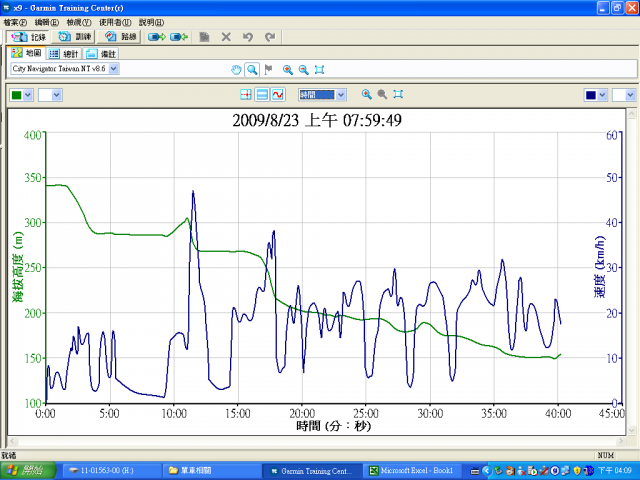This screenshot has width=640, height=480.
Task: Click the grayed new document icon
Action: (204, 37)
